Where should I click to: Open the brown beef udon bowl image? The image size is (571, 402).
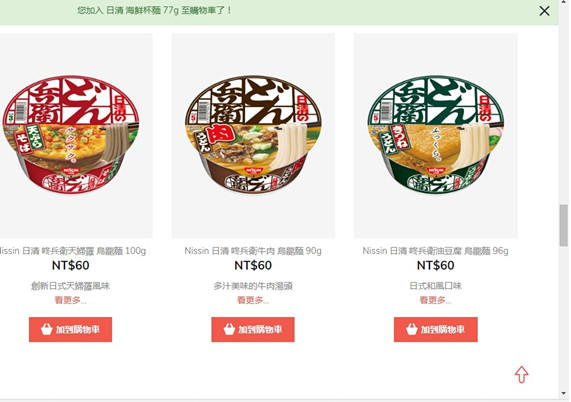(253, 135)
